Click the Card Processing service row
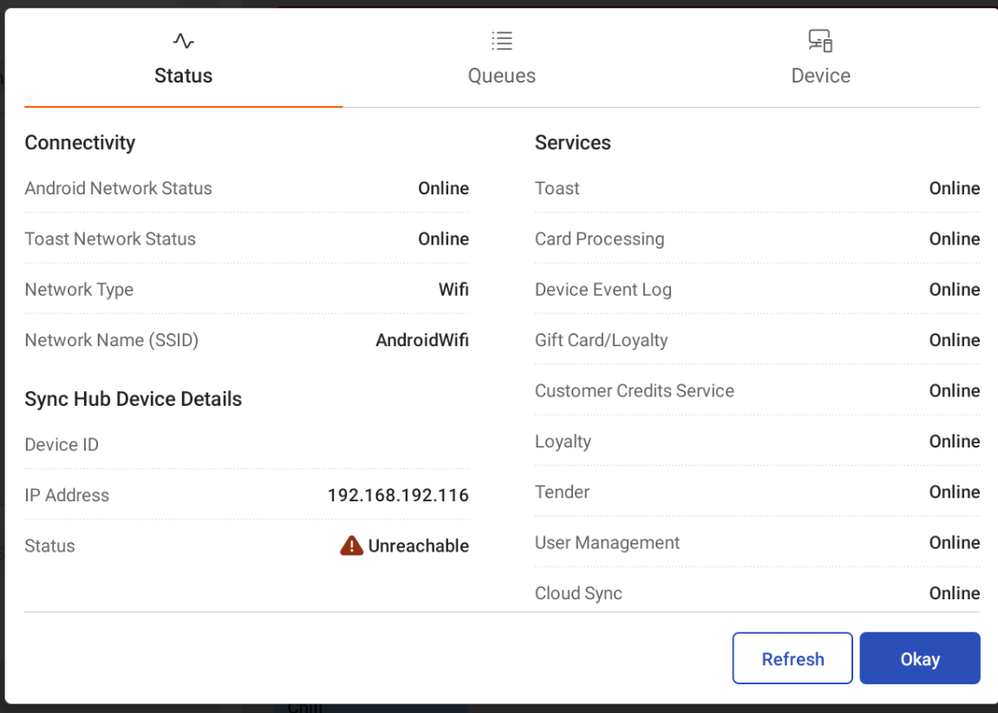 [757, 239]
